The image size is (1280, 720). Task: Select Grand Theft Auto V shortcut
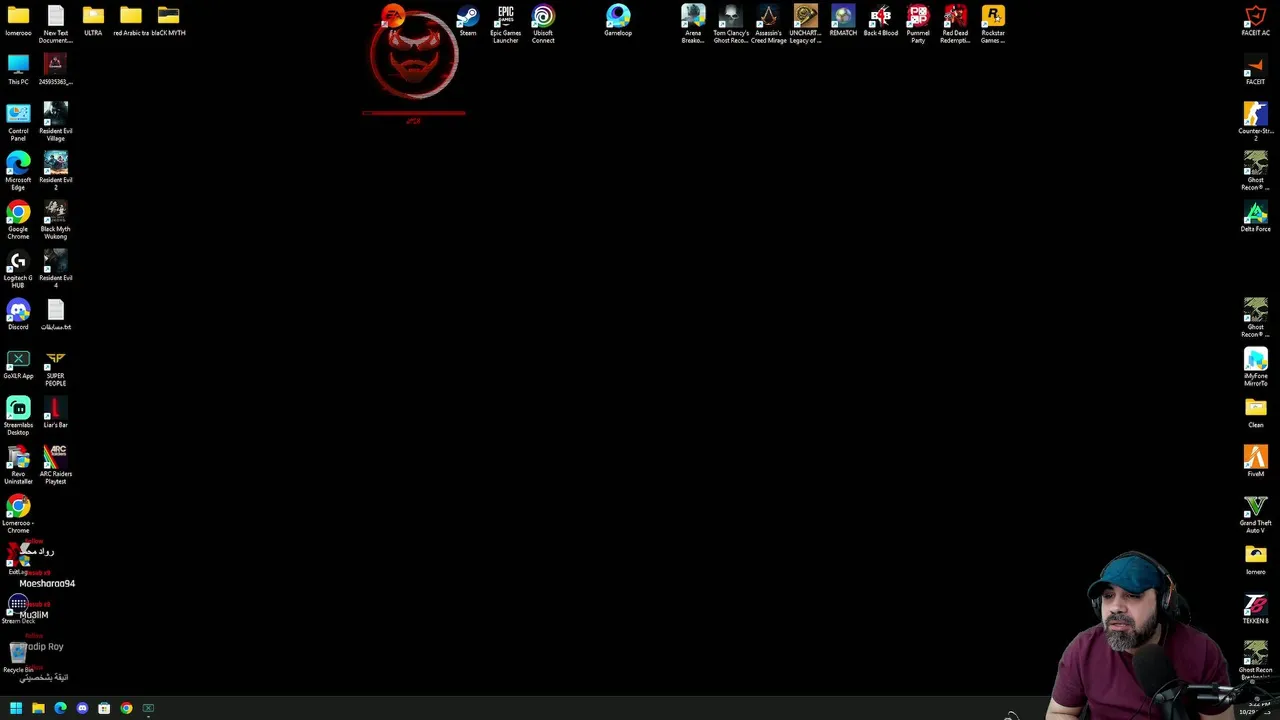point(1256,514)
